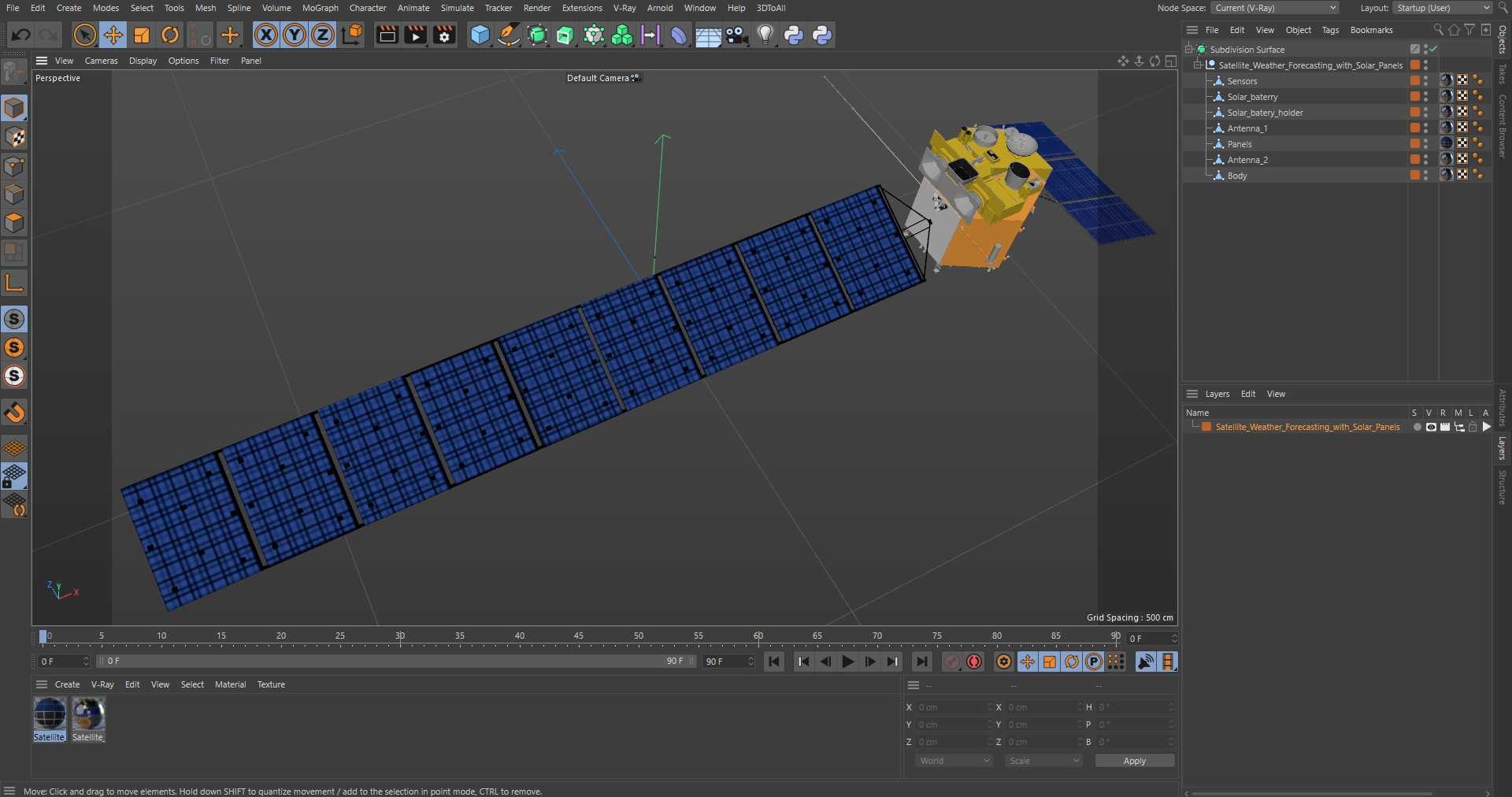The width and height of the screenshot is (1512, 797).
Task: Collapse the Subdivision Surface tree node
Action: (x=1188, y=49)
